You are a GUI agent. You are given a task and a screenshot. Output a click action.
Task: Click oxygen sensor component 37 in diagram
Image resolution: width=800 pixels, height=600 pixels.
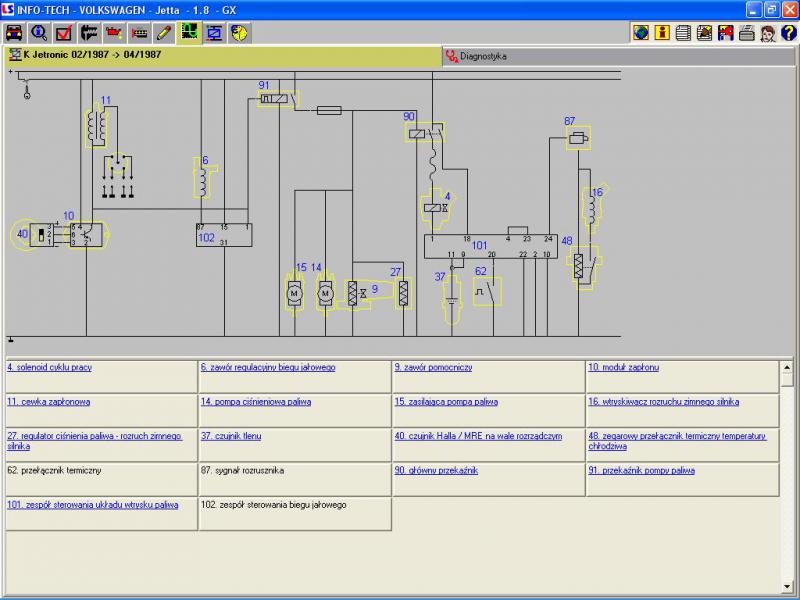pos(452,300)
